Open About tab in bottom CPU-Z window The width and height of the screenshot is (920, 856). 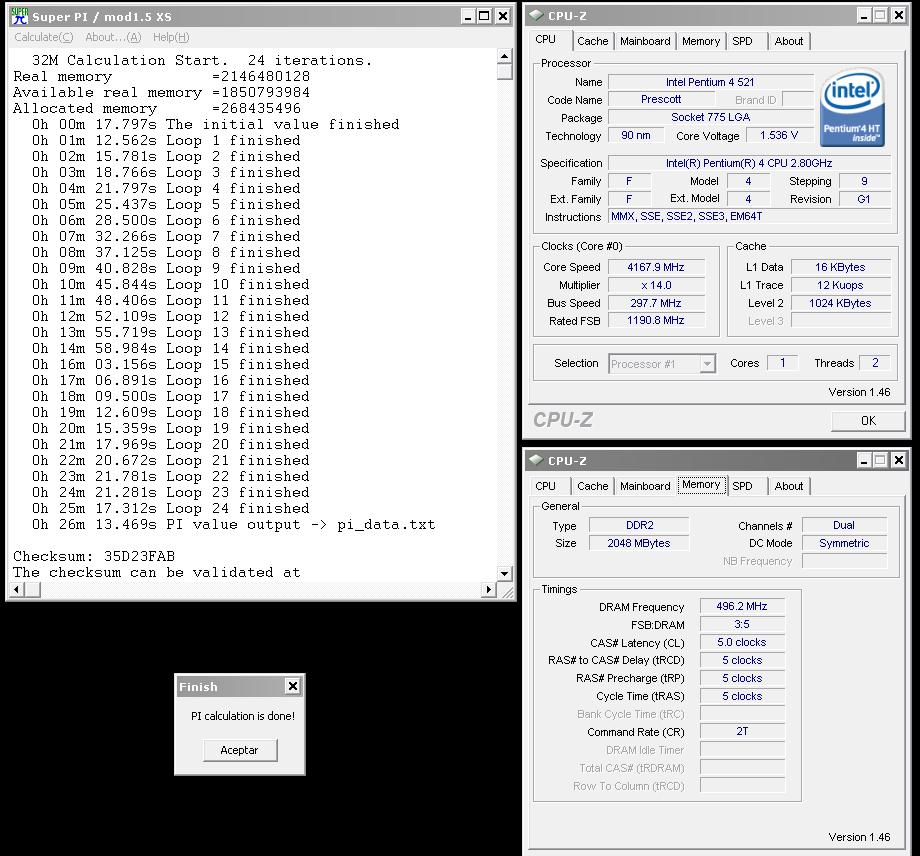pyautogui.click(x=789, y=486)
